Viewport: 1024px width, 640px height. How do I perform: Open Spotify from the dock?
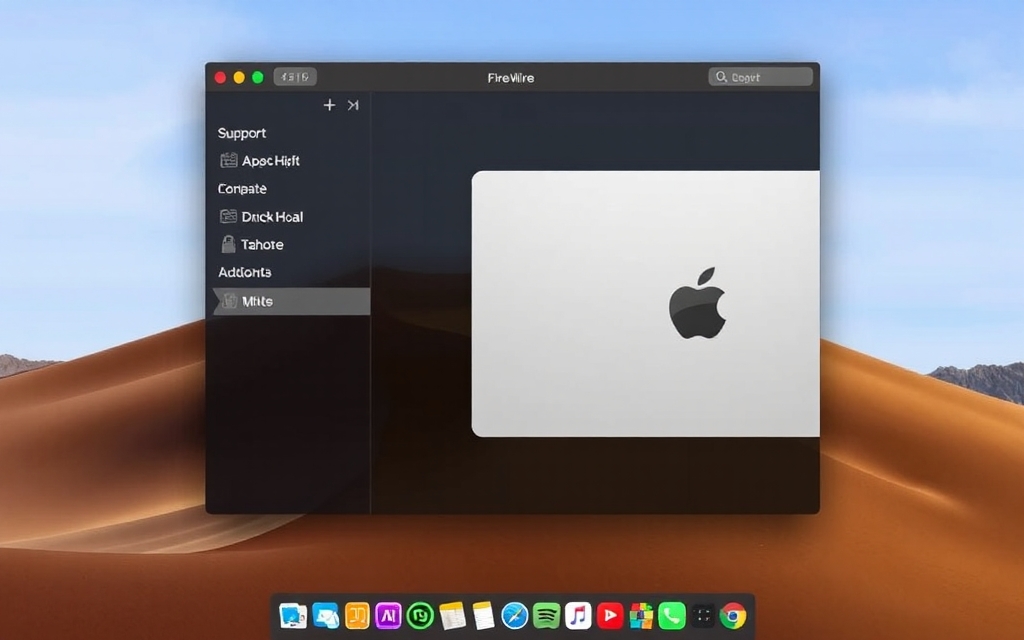click(547, 616)
